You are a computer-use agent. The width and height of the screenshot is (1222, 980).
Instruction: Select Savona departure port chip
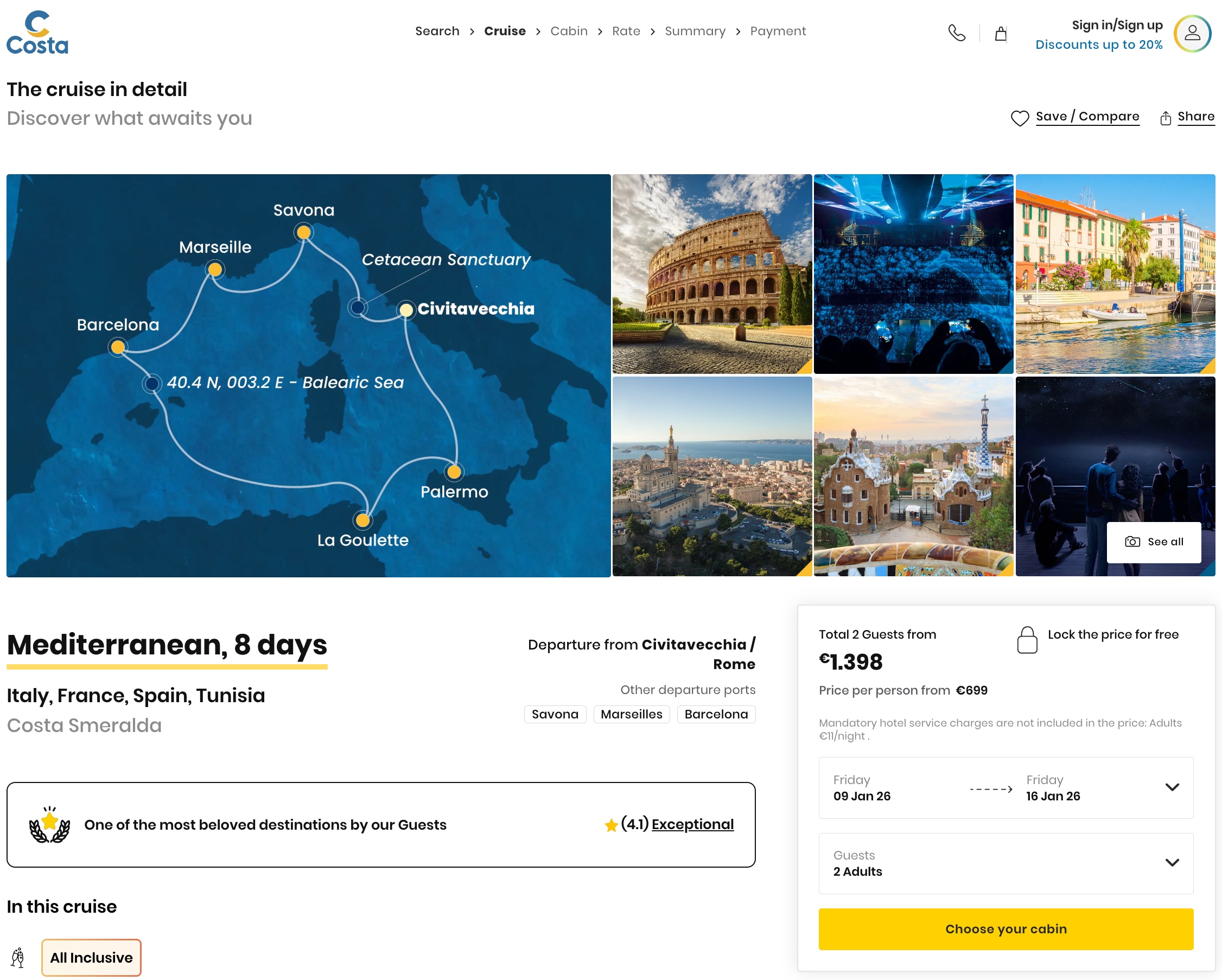pos(555,714)
